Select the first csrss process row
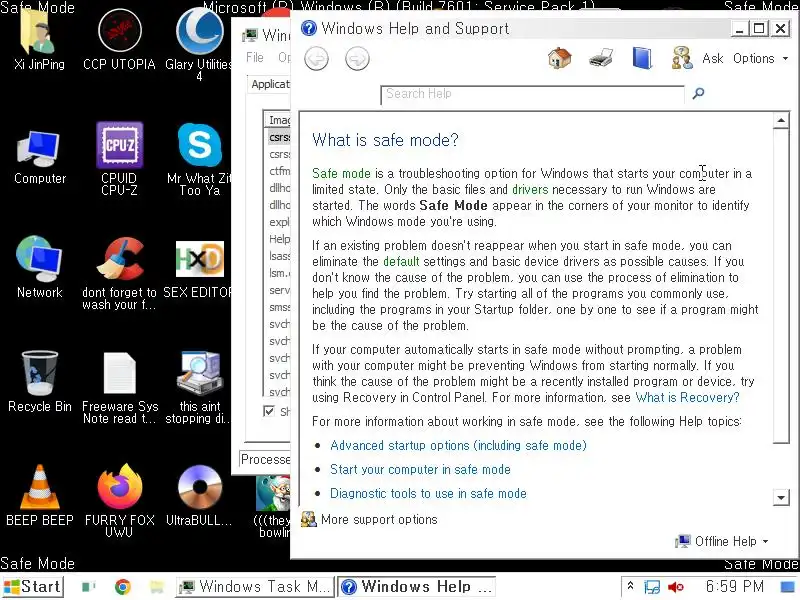Image resolution: width=800 pixels, height=600 pixels. click(278, 137)
